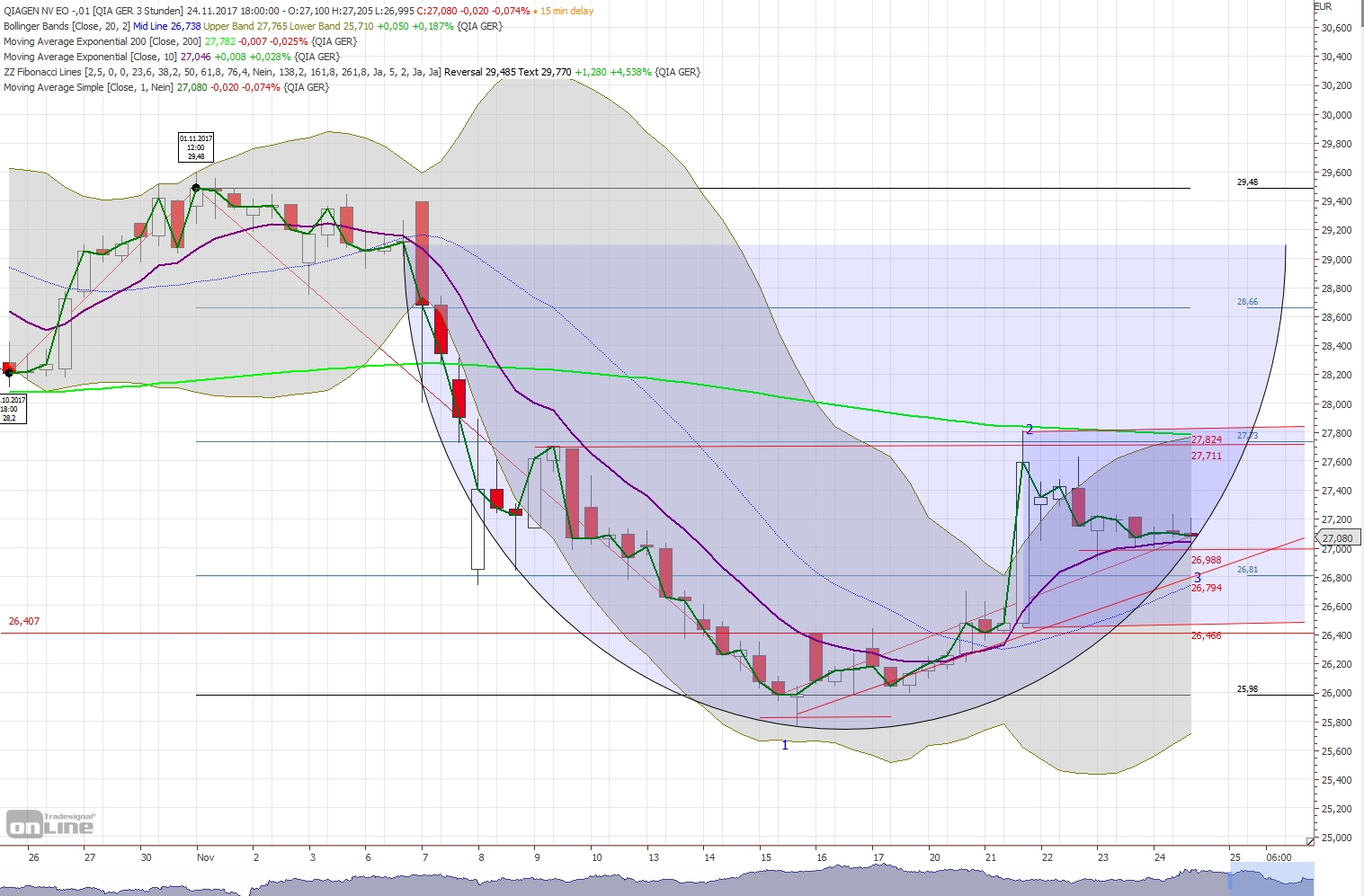Click date axis label 24
Image resolution: width=1364 pixels, height=896 pixels.
click(x=1160, y=857)
